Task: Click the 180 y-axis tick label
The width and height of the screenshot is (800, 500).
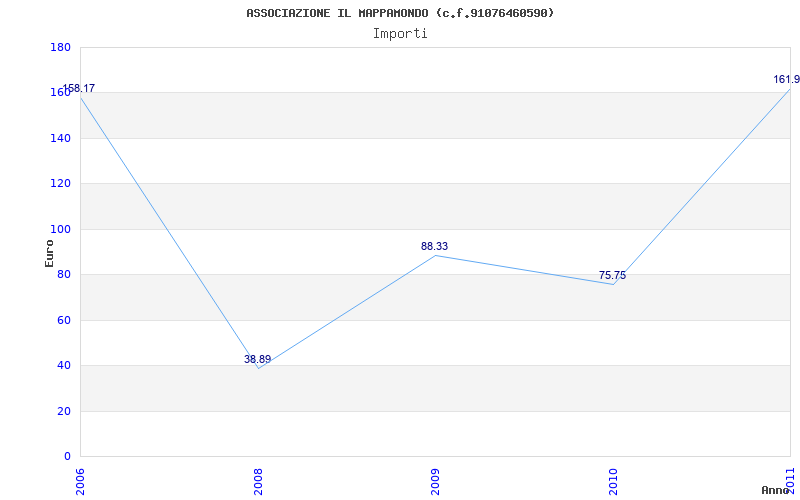Action: point(60,48)
